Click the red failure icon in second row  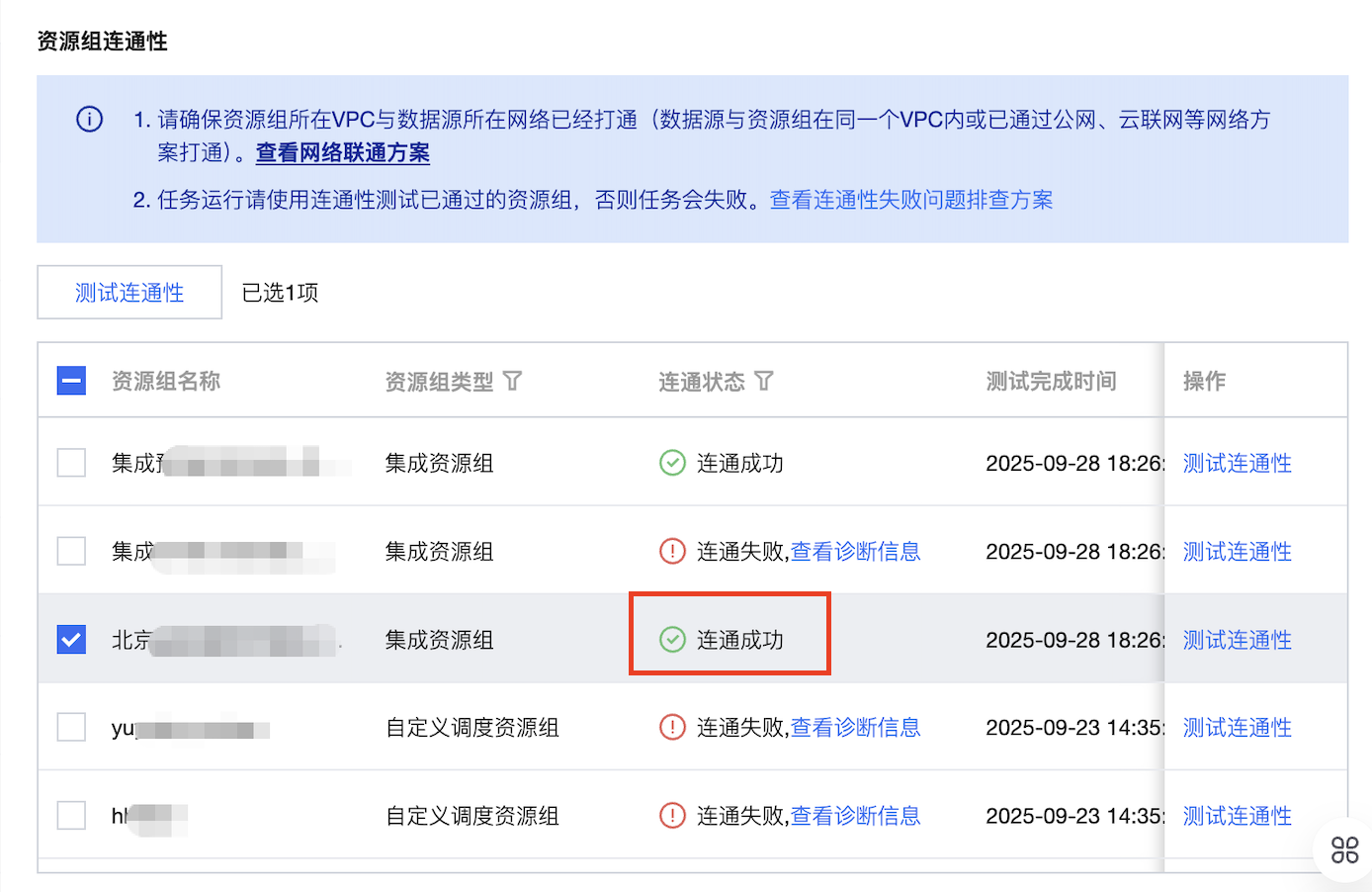[672, 551]
